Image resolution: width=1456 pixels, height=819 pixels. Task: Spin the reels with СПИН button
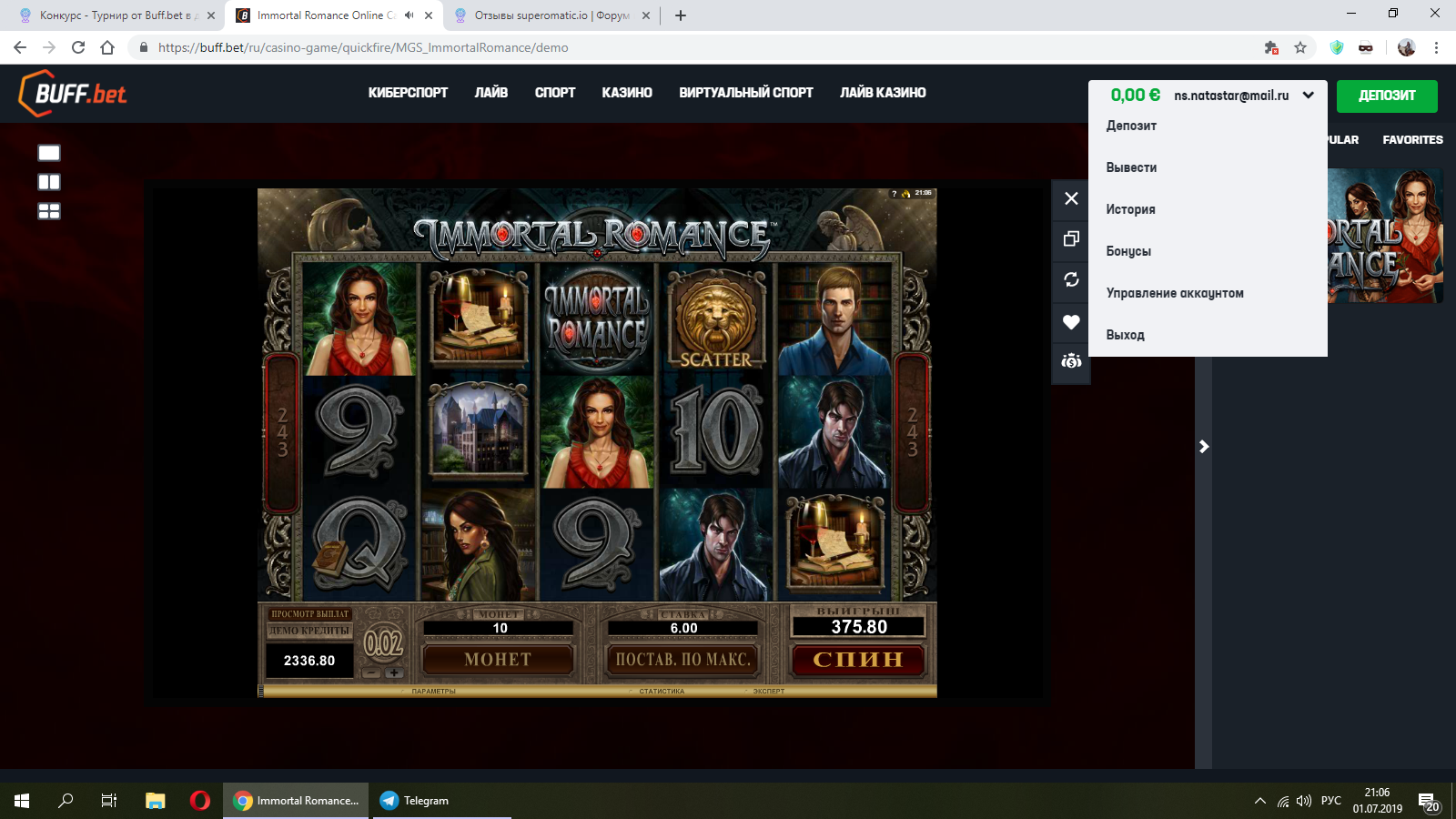pos(857,660)
